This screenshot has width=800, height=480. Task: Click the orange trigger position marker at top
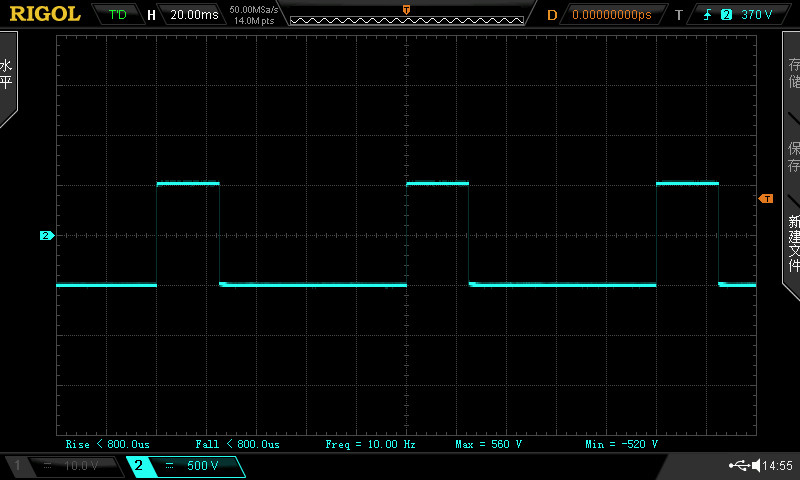coord(406,9)
